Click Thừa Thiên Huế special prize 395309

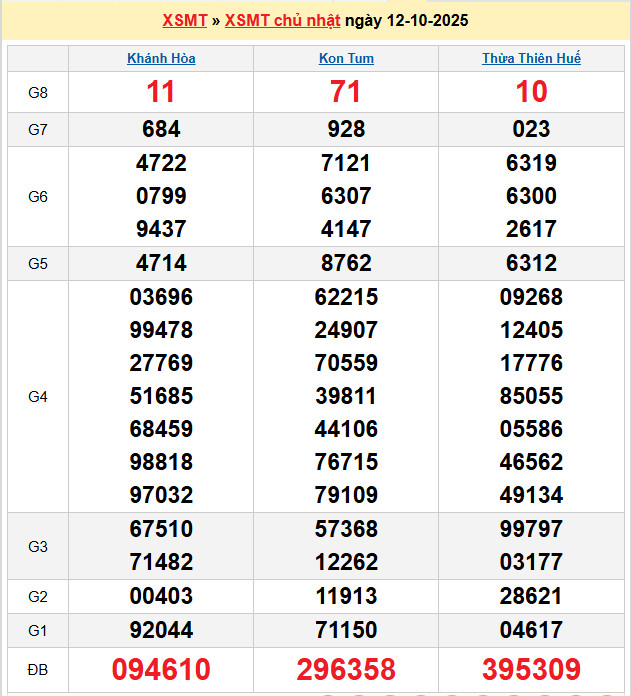click(x=531, y=669)
